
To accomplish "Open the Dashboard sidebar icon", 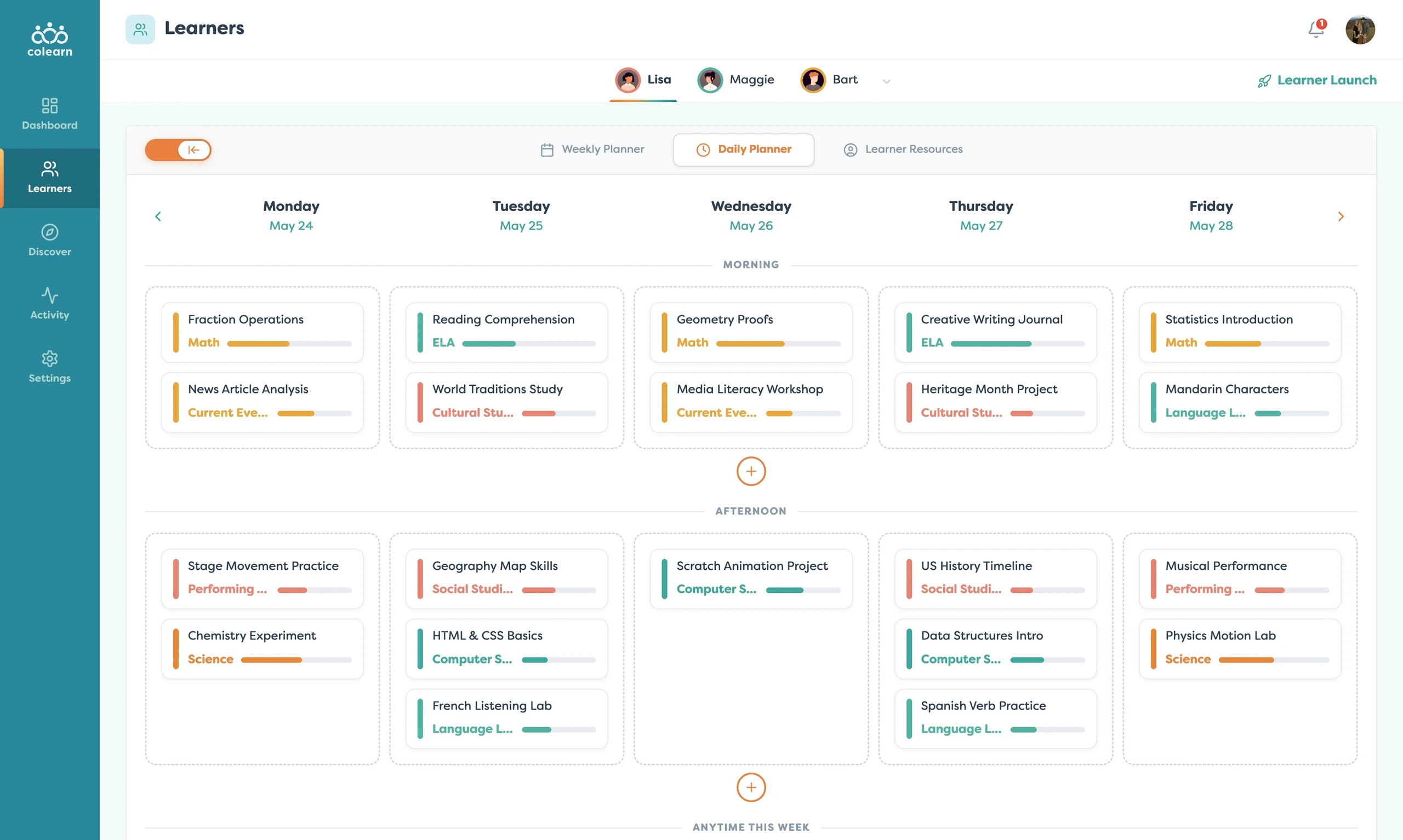I will [x=50, y=106].
